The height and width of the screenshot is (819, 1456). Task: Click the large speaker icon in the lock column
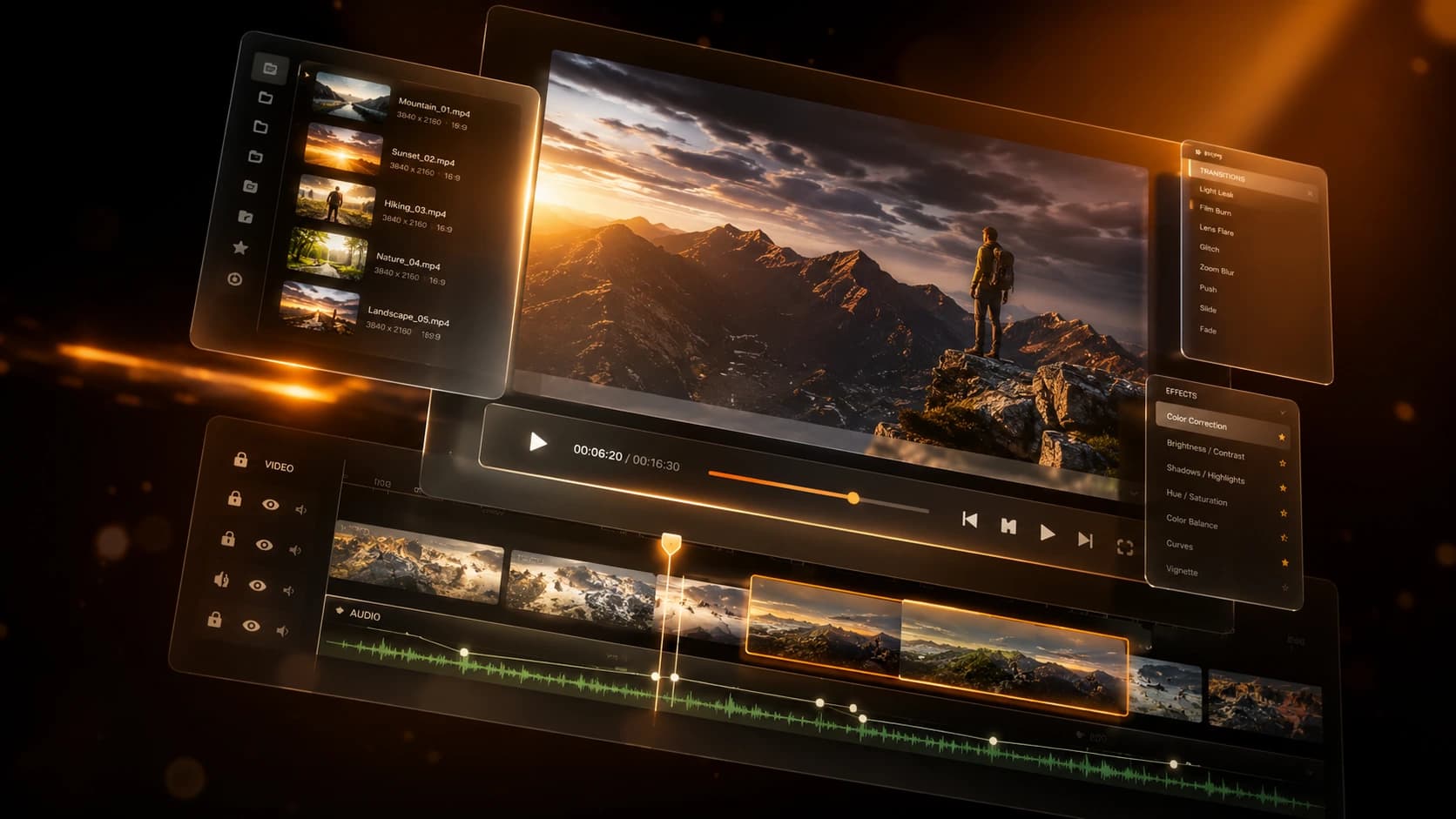click(x=221, y=579)
